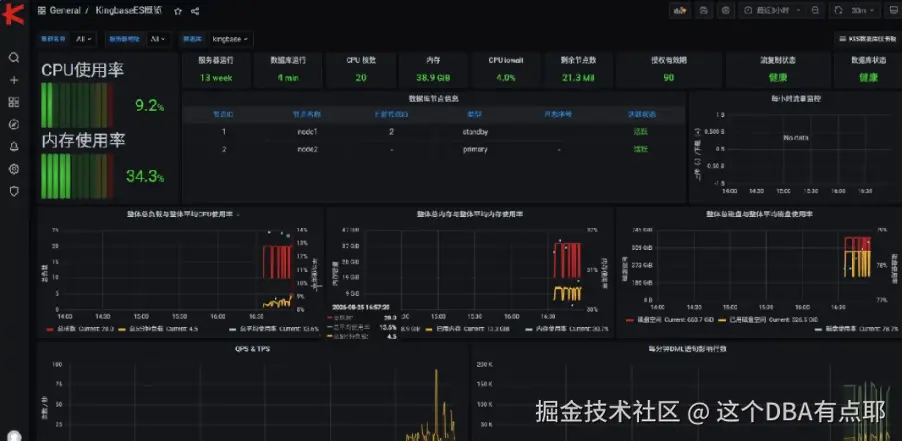Click the 4 min database uptime value

288,78
